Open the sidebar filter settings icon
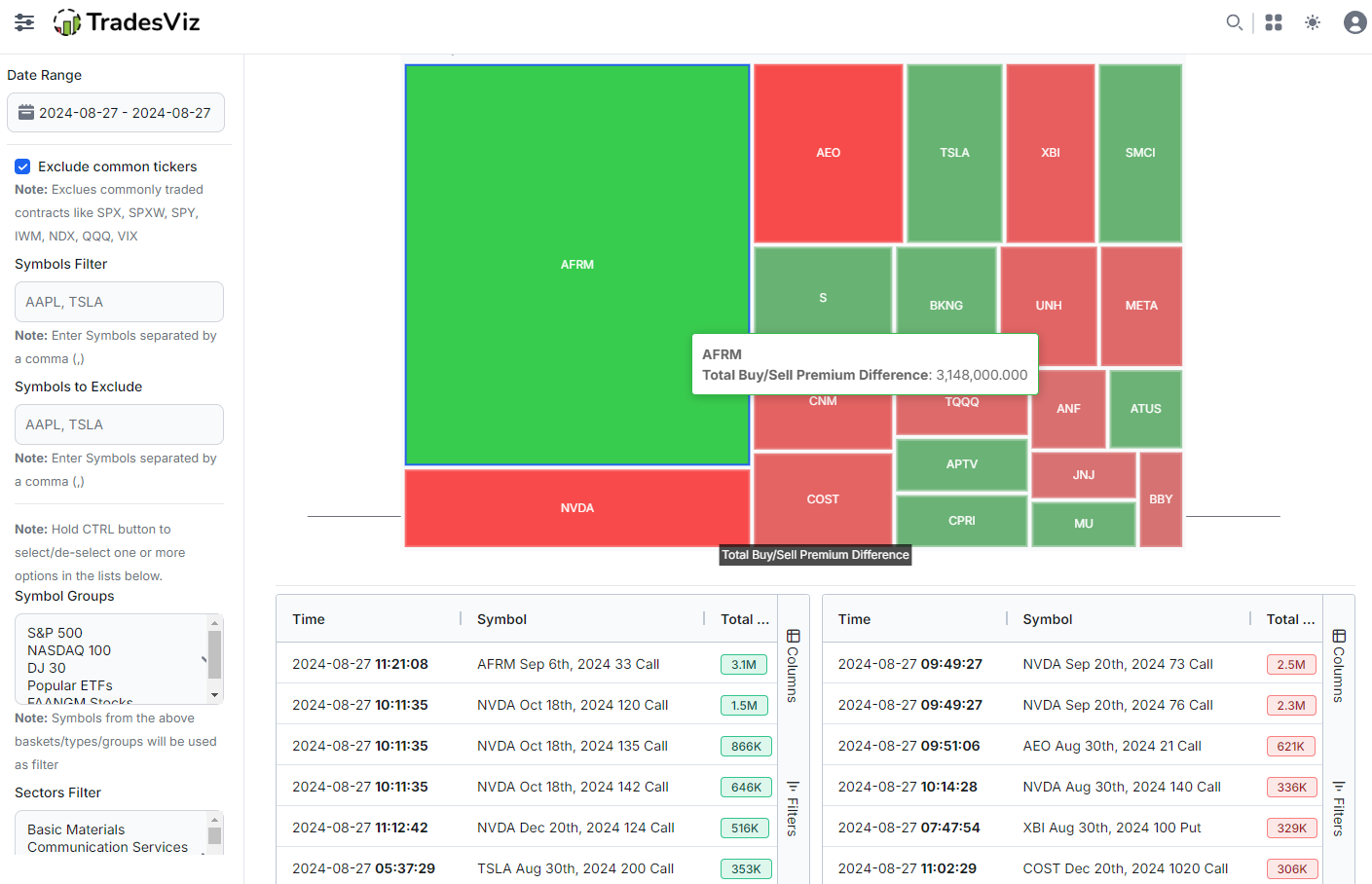The height and width of the screenshot is (884, 1372). tap(24, 22)
